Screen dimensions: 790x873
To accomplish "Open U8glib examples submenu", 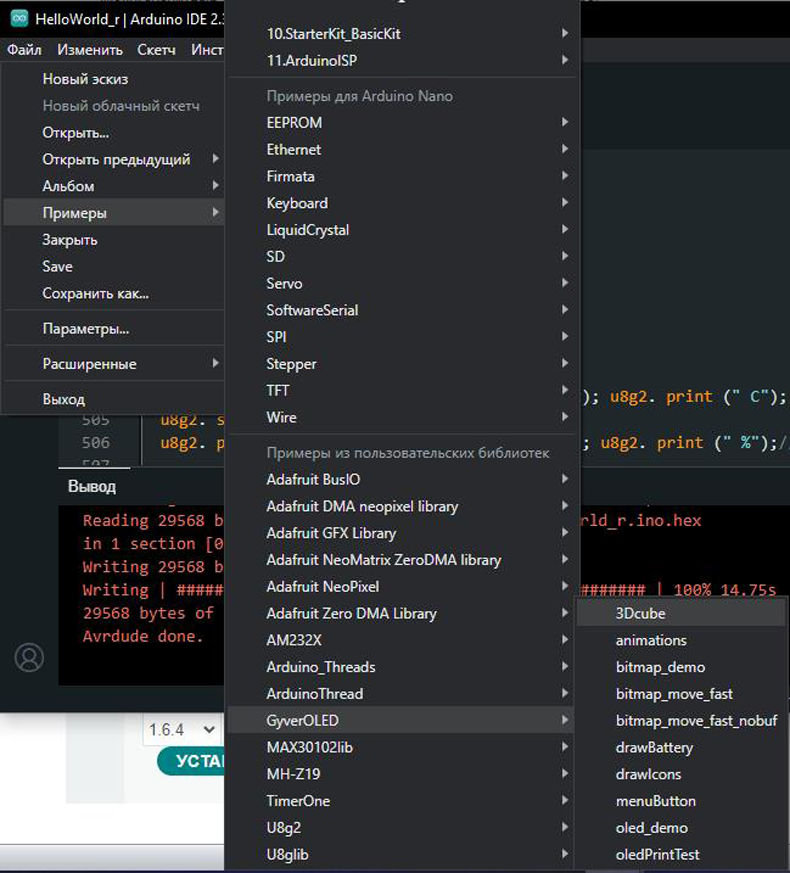I will click(402, 854).
